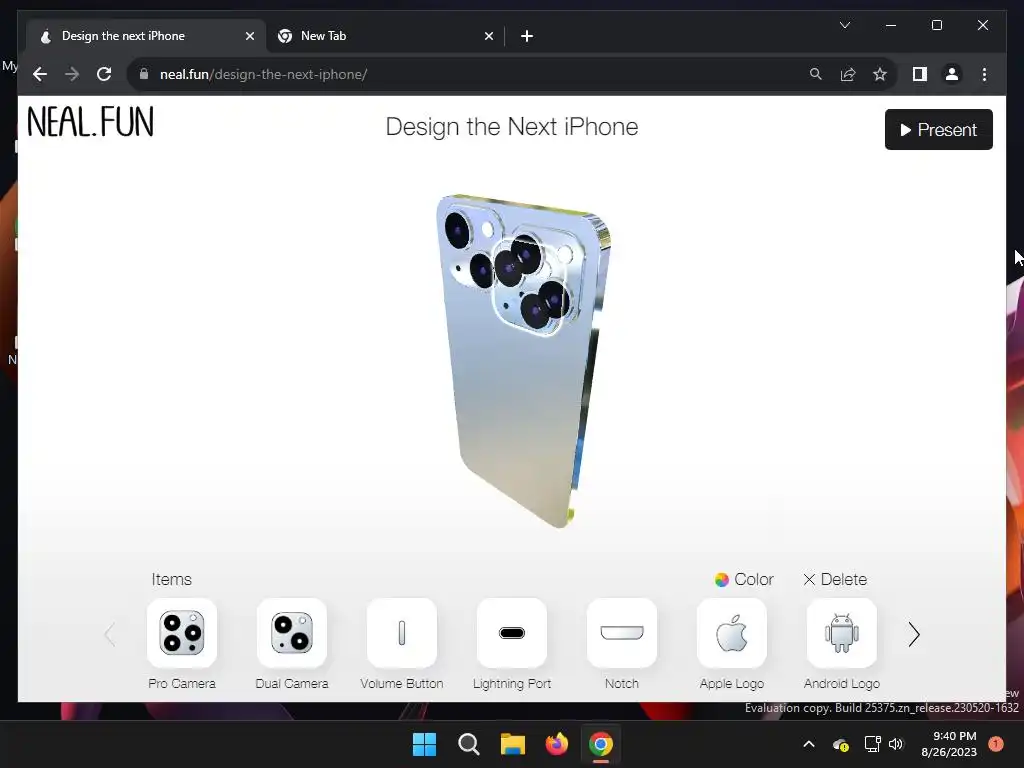1024x768 pixels.
Task: Reload the neal.fun page
Action: (104, 74)
